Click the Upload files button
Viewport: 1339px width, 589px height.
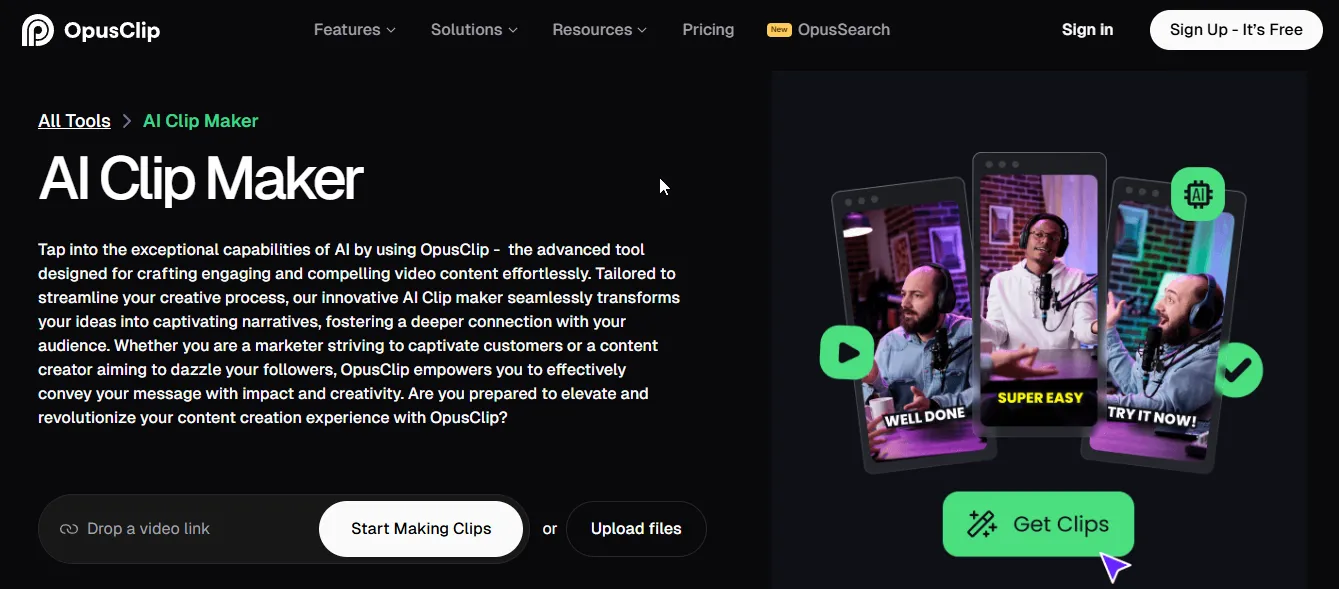[636, 529]
